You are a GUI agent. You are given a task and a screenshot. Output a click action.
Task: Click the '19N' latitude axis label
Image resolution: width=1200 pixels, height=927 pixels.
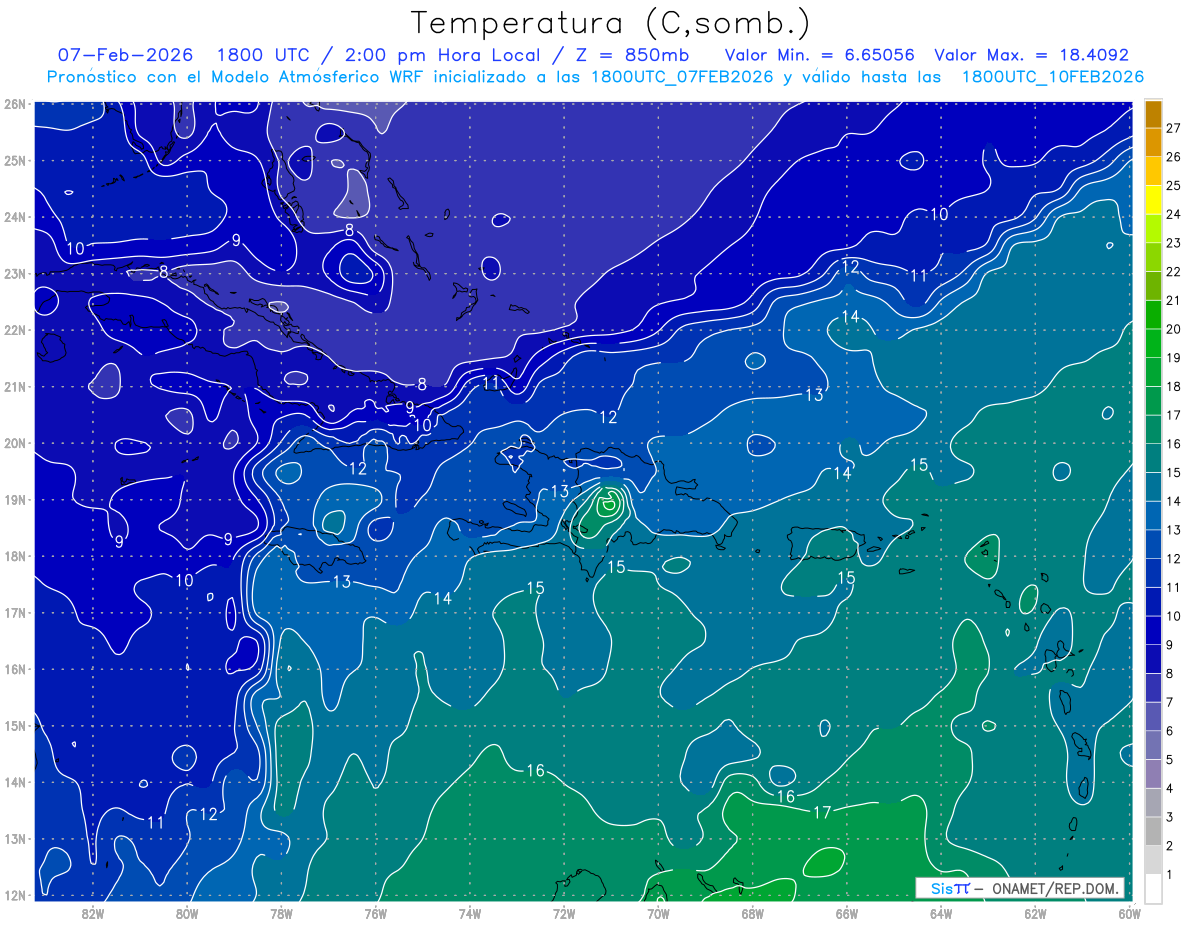click(x=15, y=499)
